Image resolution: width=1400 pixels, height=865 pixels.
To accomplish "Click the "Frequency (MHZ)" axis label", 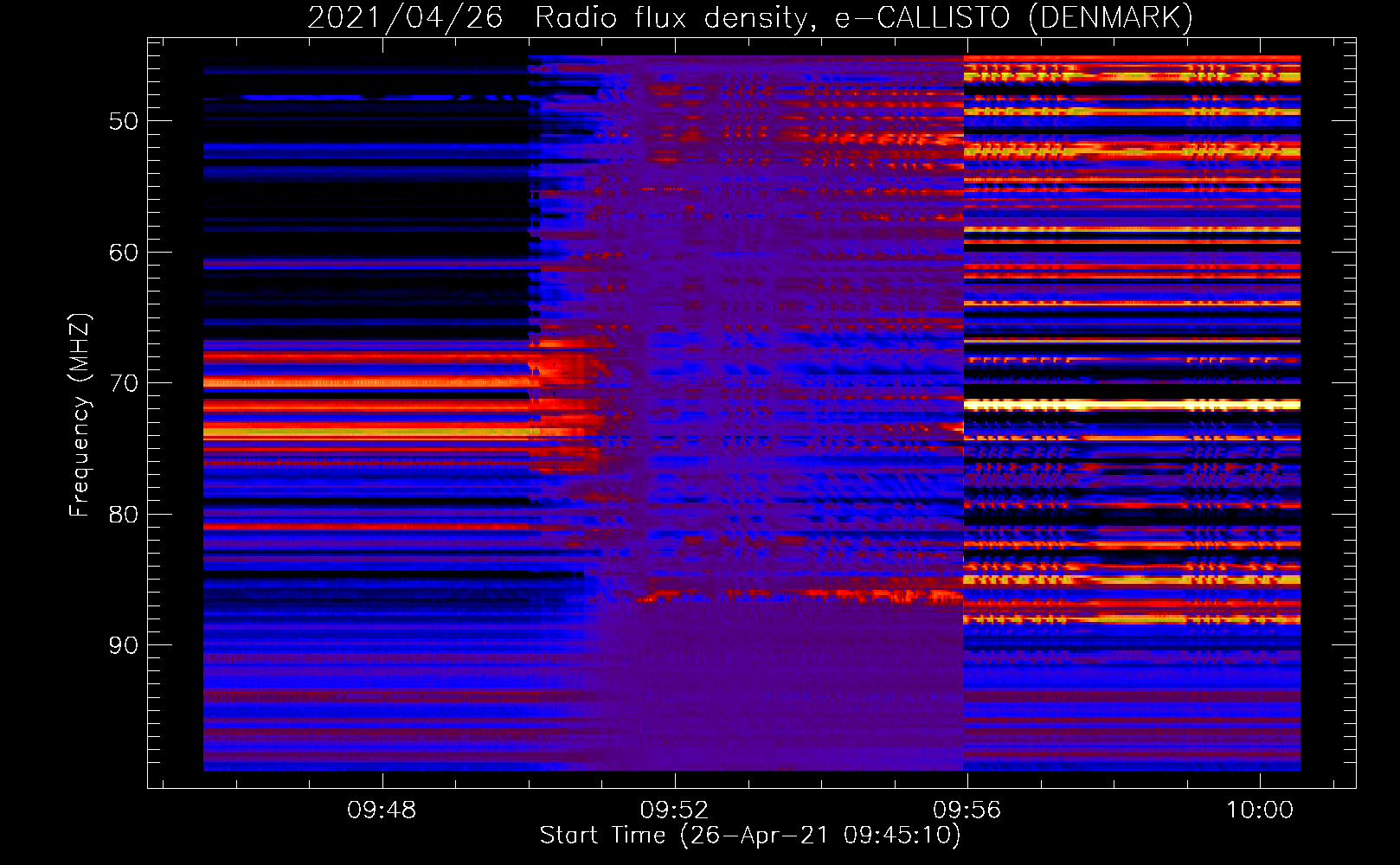I will point(80,415).
